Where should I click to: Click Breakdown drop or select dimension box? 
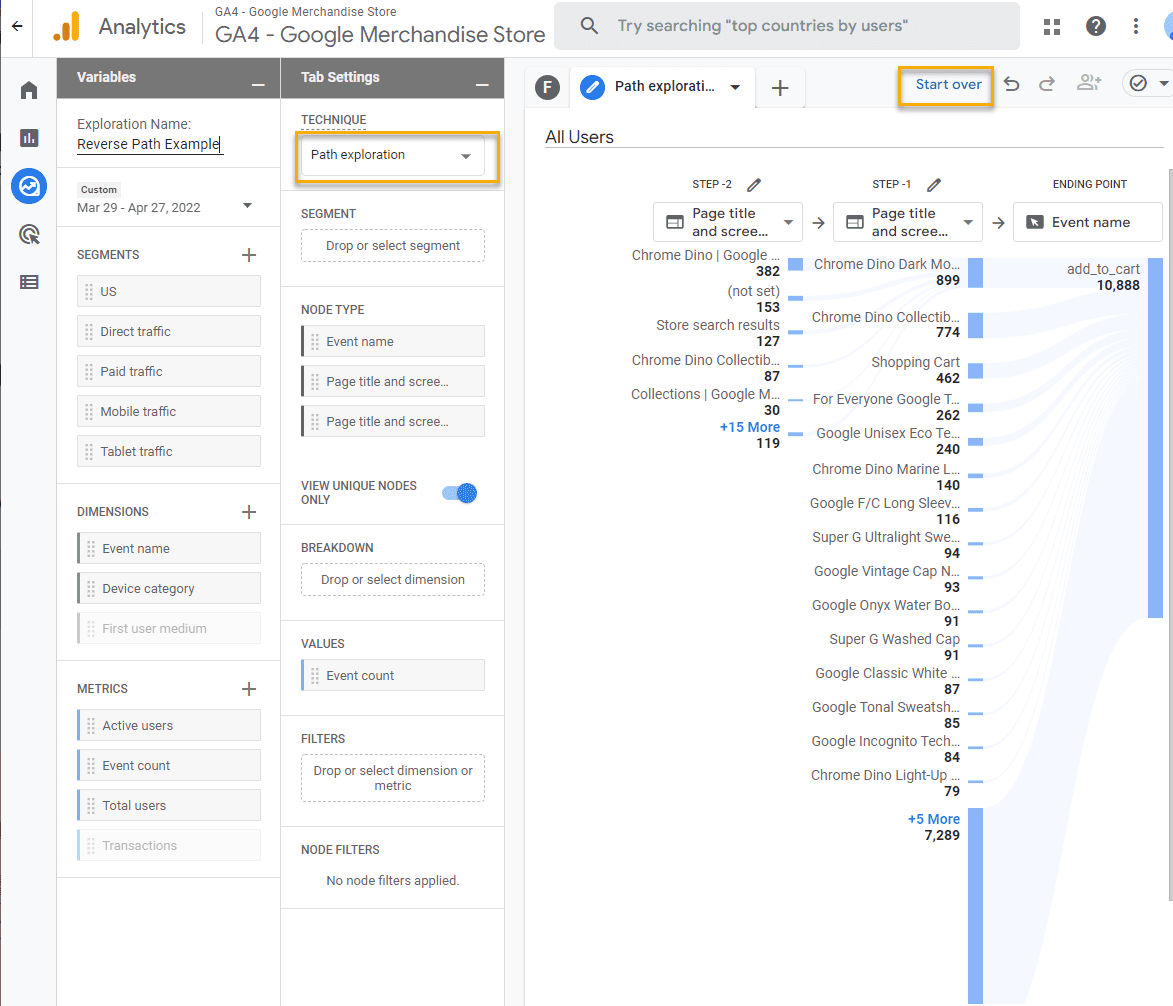point(393,580)
